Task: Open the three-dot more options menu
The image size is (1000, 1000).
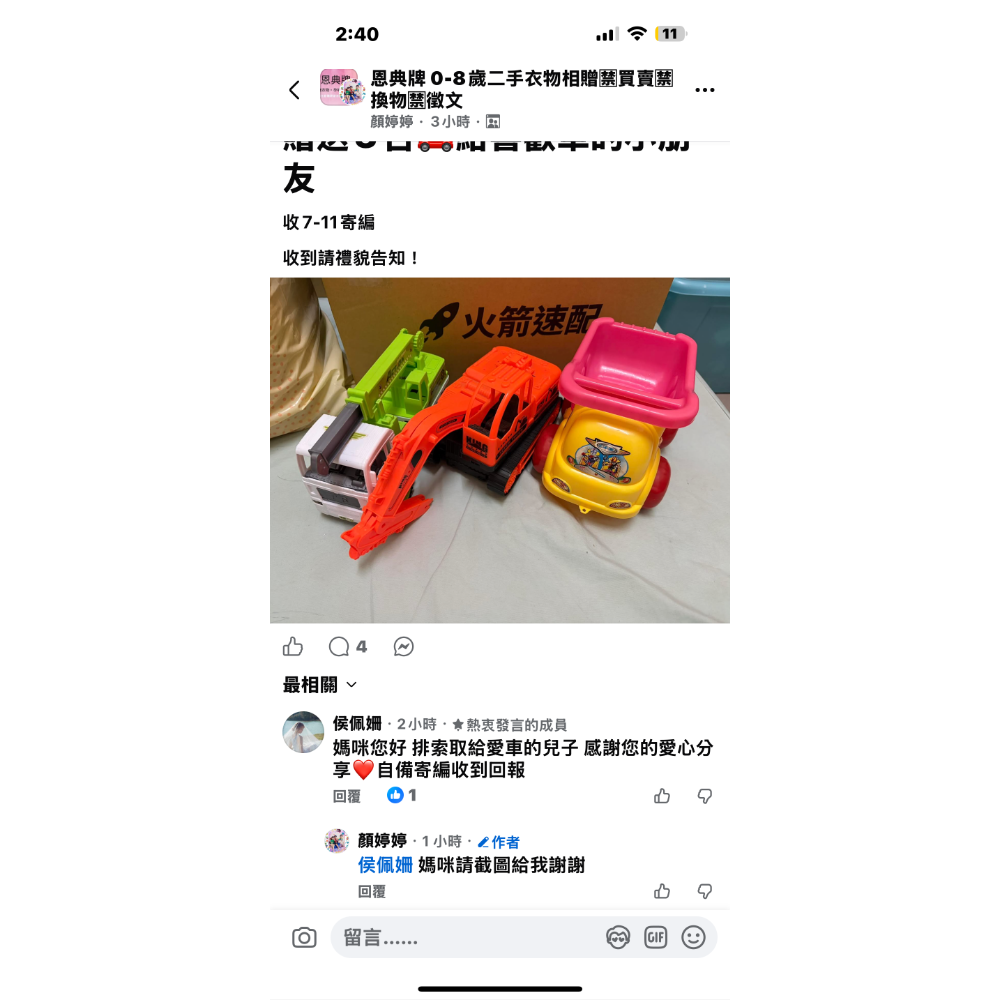Action: tap(705, 90)
